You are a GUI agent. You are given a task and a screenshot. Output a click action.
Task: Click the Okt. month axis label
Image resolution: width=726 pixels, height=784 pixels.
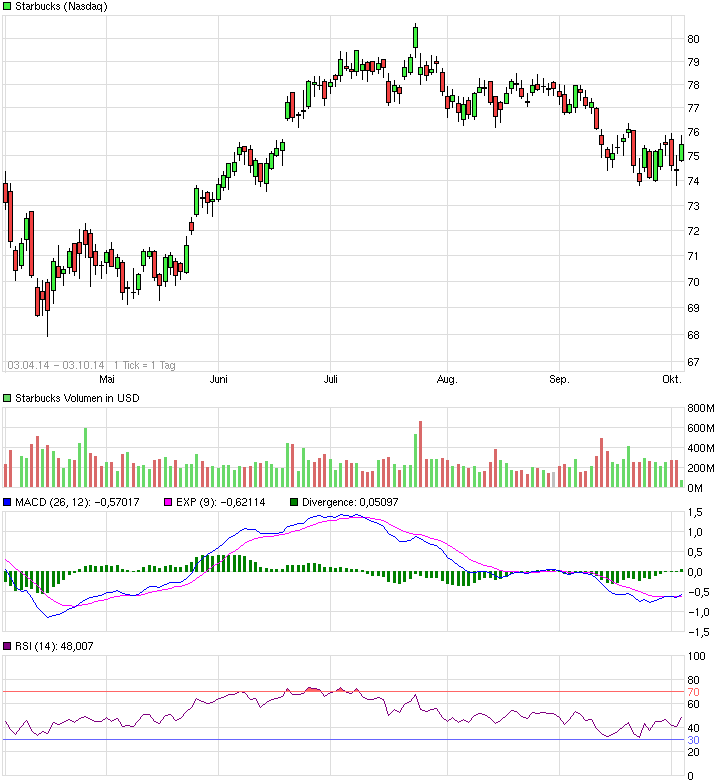coord(672,380)
